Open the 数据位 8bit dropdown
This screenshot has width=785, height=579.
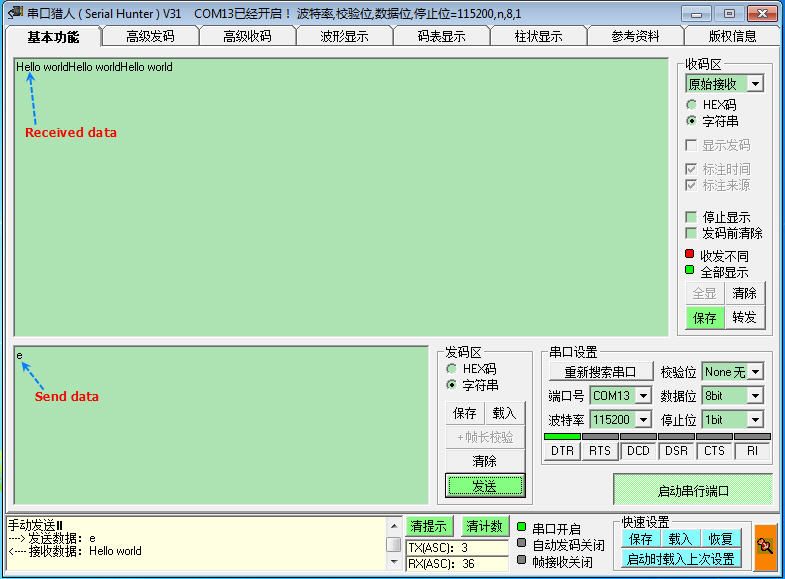(x=755, y=396)
